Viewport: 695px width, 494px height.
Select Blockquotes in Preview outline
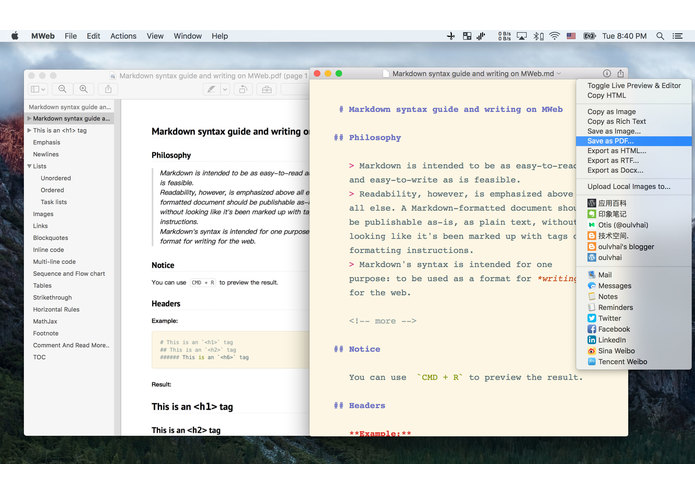[51, 238]
